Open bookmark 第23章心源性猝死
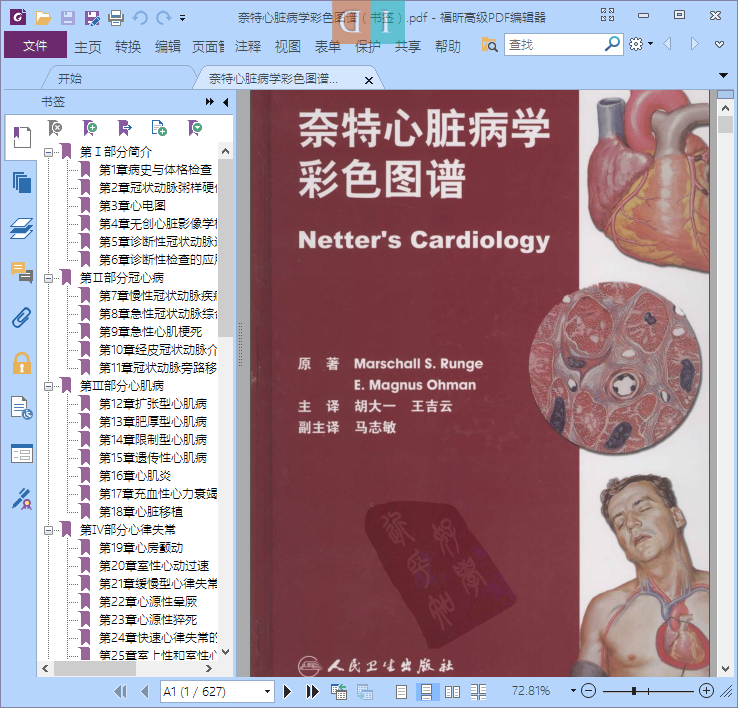The image size is (738, 708). tap(148, 620)
